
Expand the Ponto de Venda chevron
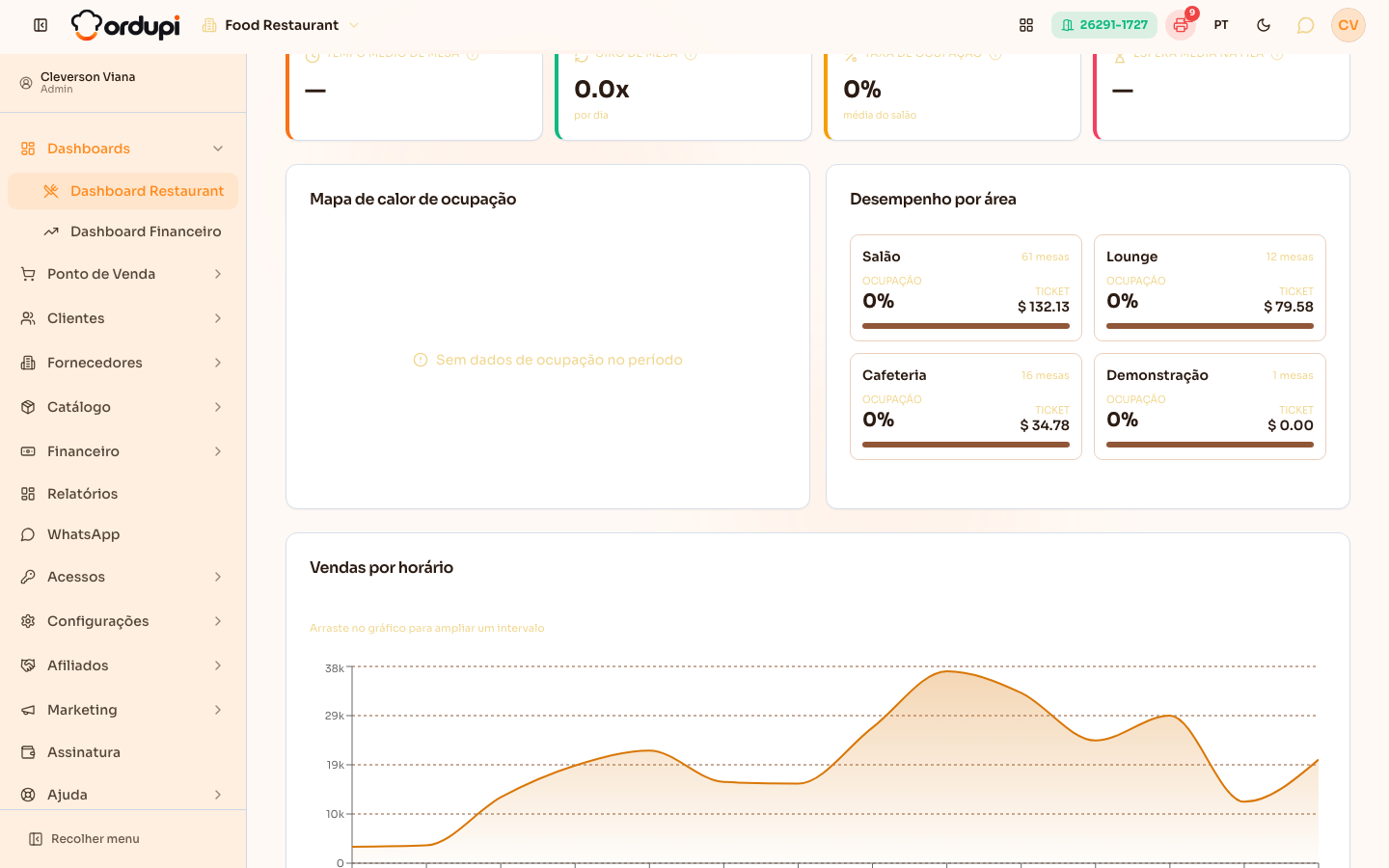pos(218,274)
